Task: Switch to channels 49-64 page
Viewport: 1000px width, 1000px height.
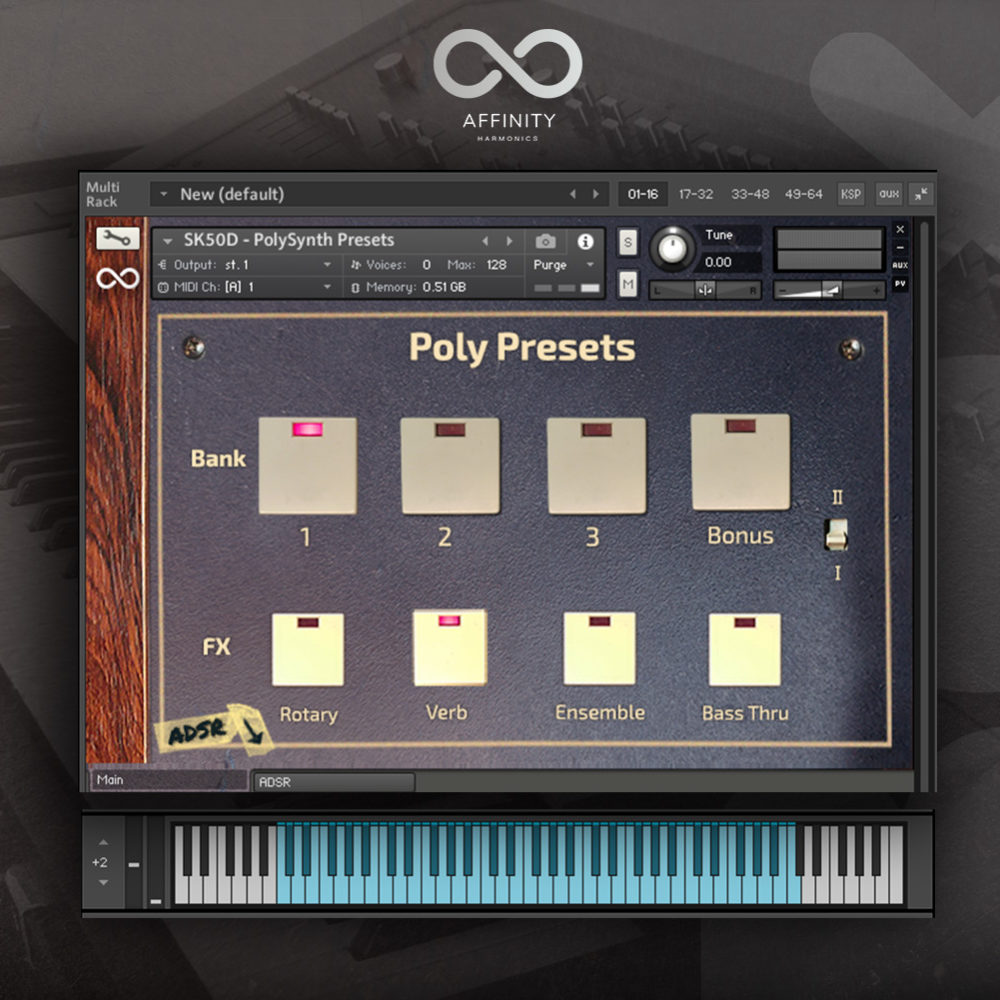Action: pos(804,194)
